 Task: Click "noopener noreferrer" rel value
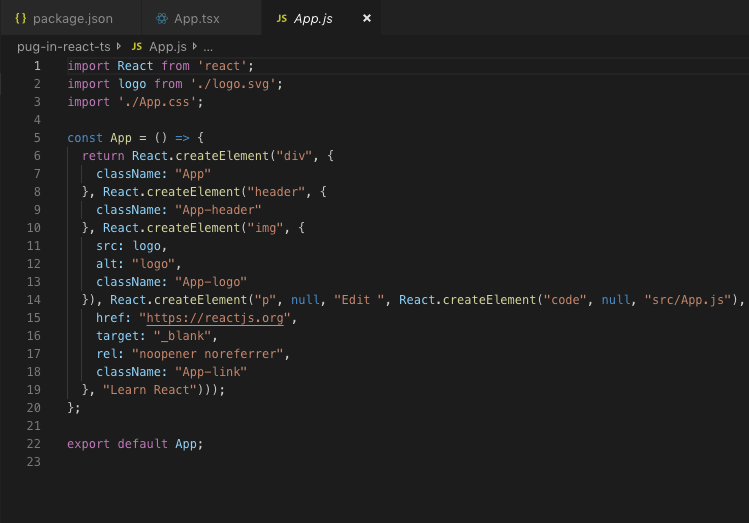[x=207, y=354]
